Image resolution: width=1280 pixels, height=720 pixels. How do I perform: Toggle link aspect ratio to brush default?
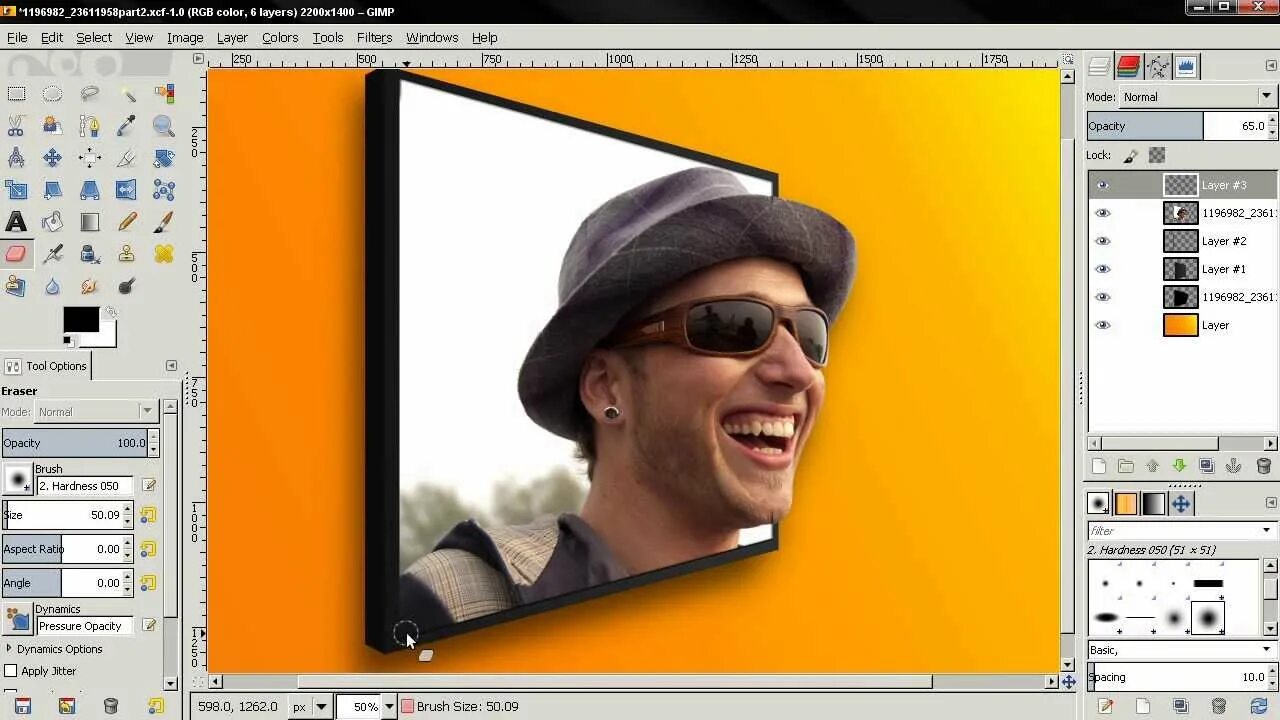(x=148, y=549)
